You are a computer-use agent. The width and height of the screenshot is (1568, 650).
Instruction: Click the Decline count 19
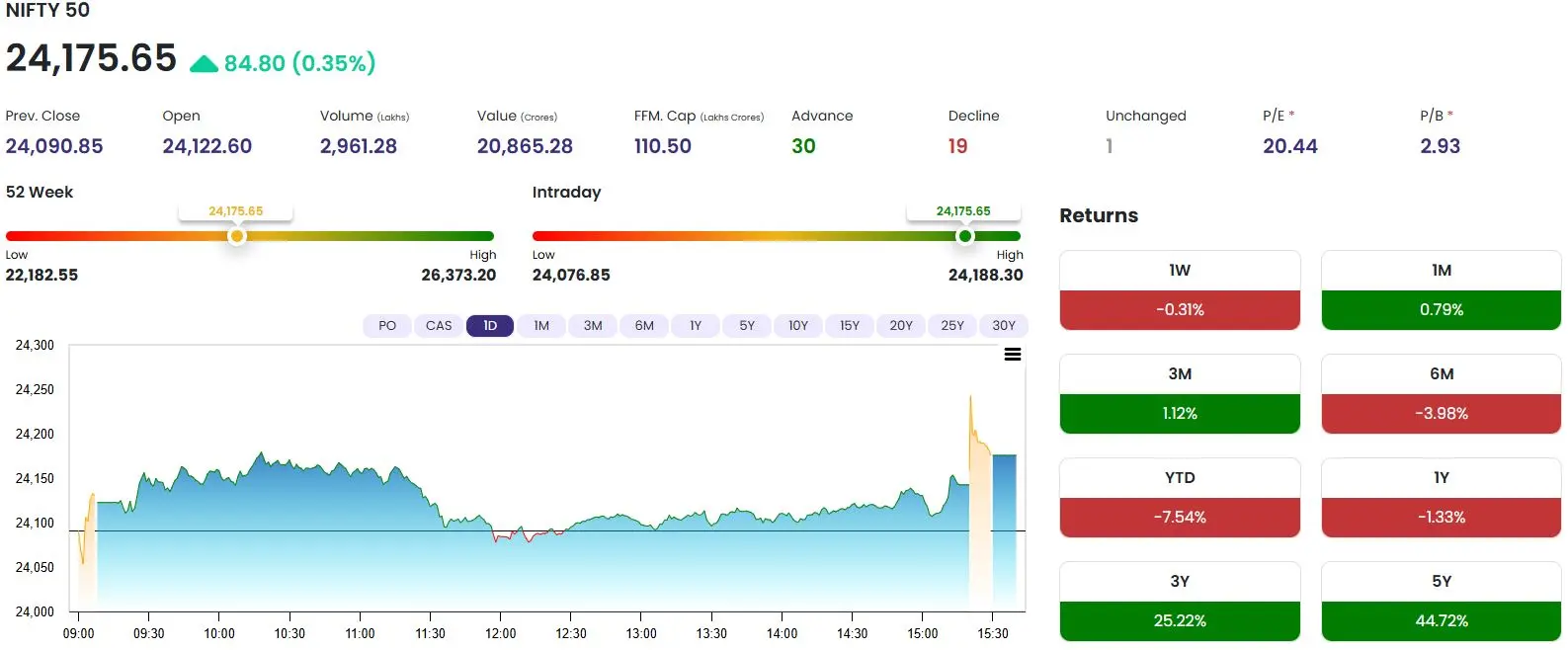pyautogui.click(x=958, y=146)
